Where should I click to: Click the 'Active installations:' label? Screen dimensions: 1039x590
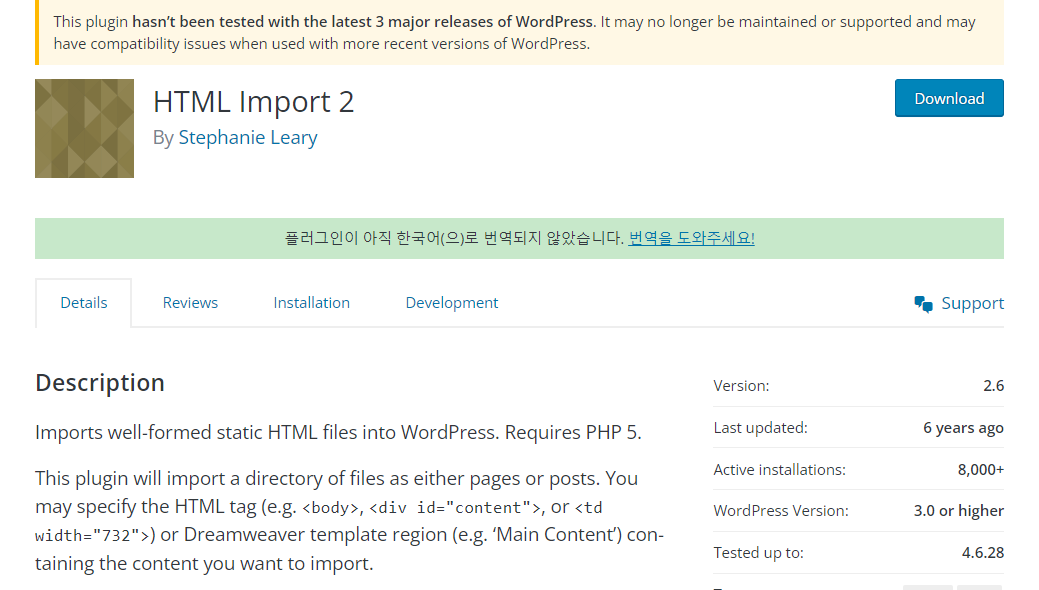pyautogui.click(x=780, y=470)
